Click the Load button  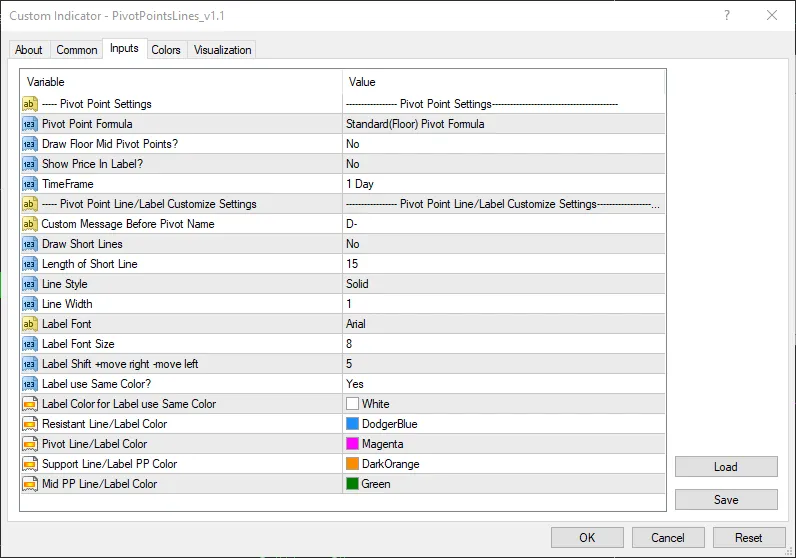725,466
